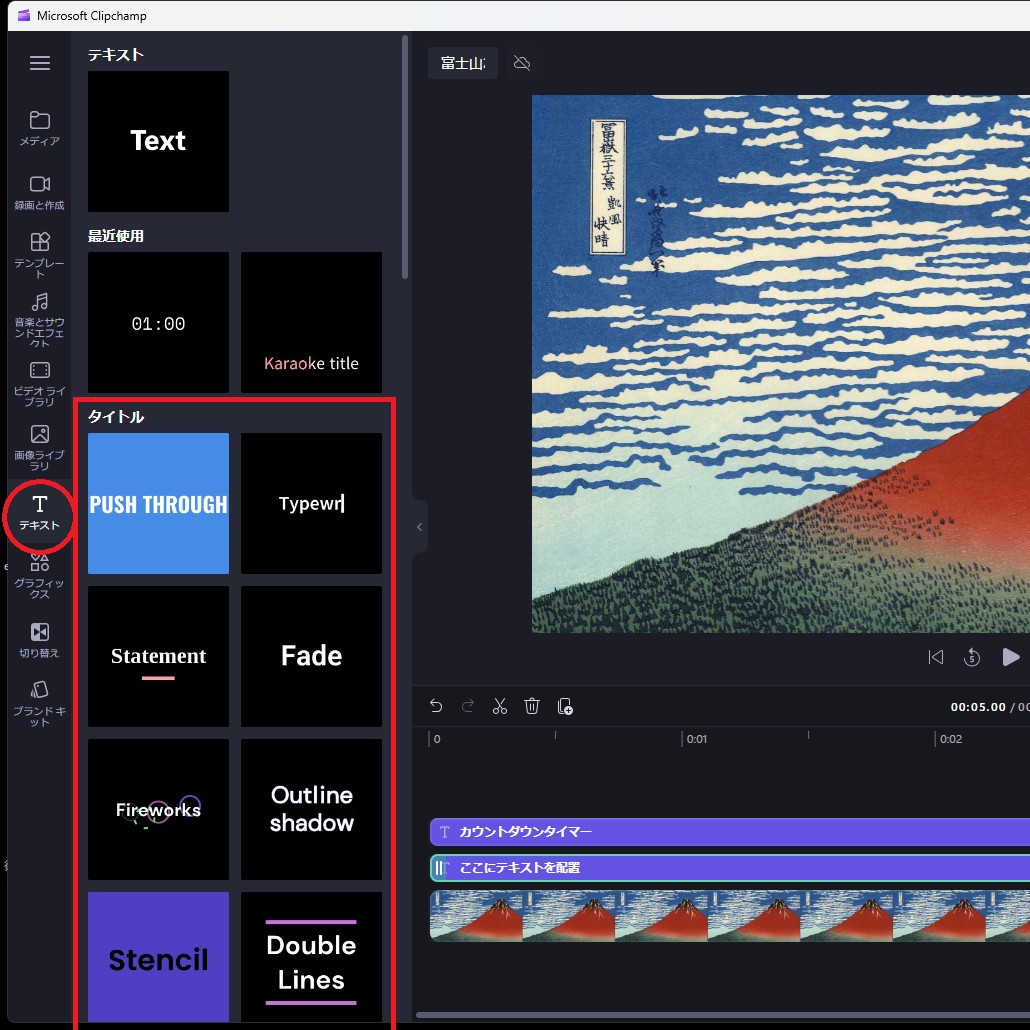Split clip with the scissors tool
Image resolution: width=1030 pixels, height=1030 pixels.
(500, 706)
